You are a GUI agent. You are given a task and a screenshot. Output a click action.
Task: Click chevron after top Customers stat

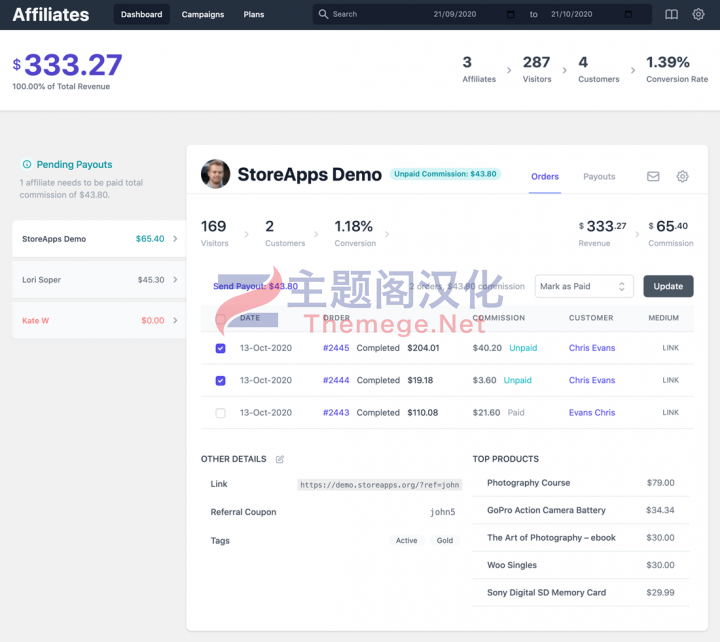click(633, 70)
